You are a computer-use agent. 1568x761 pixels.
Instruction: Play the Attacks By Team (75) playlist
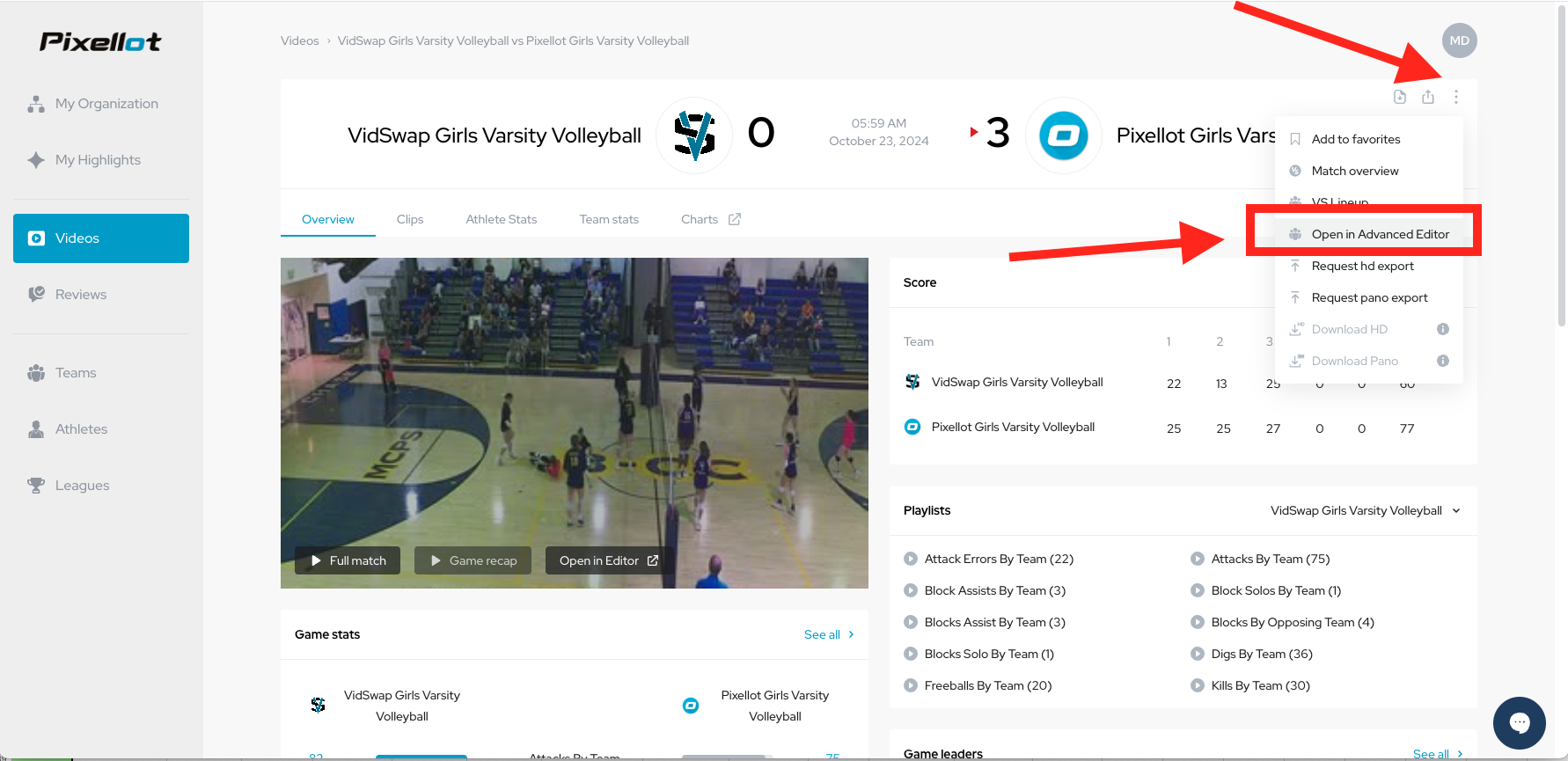pyautogui.click(x=1260, y=559)
